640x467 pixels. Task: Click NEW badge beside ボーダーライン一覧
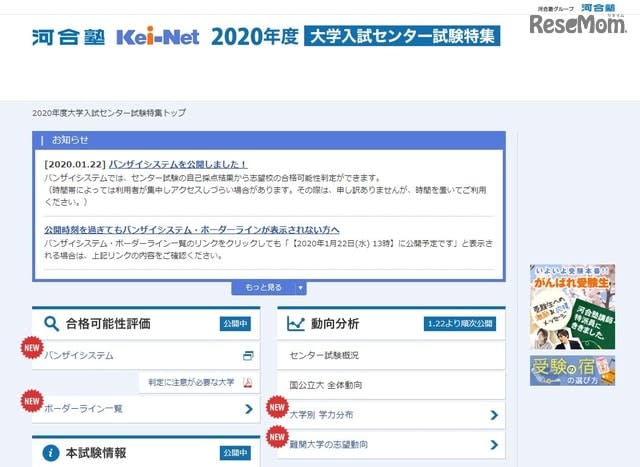click(32, 401)
